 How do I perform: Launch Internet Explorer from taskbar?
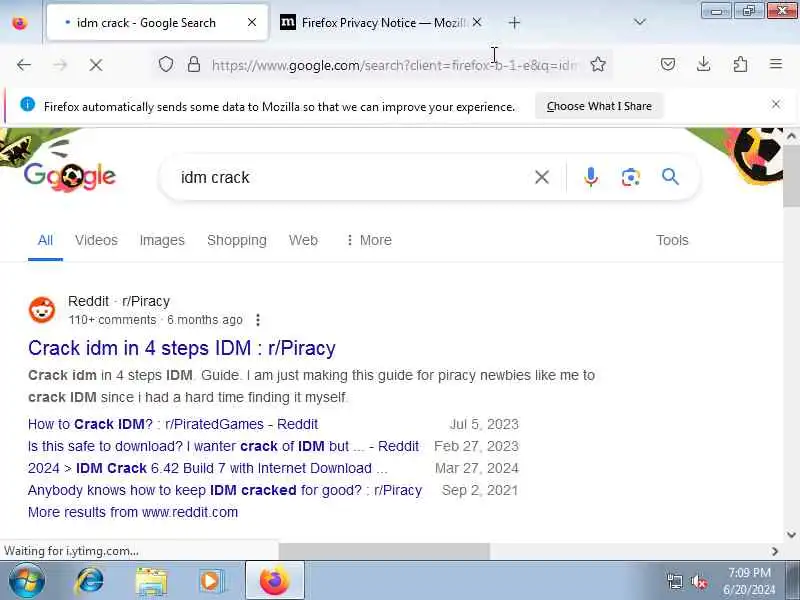tap(89, 581)
